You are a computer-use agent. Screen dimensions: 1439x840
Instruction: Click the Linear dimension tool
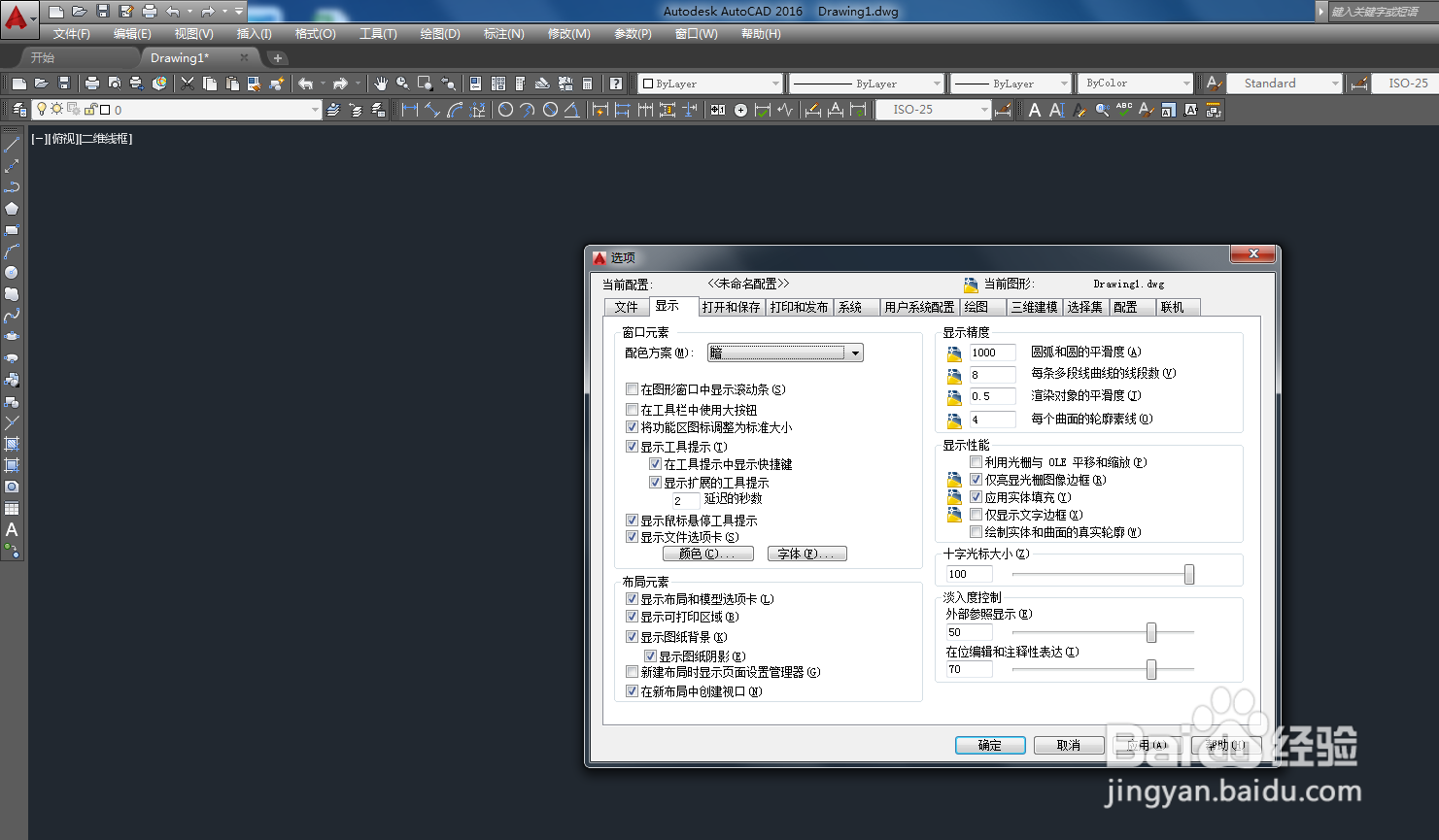[409, 110]
